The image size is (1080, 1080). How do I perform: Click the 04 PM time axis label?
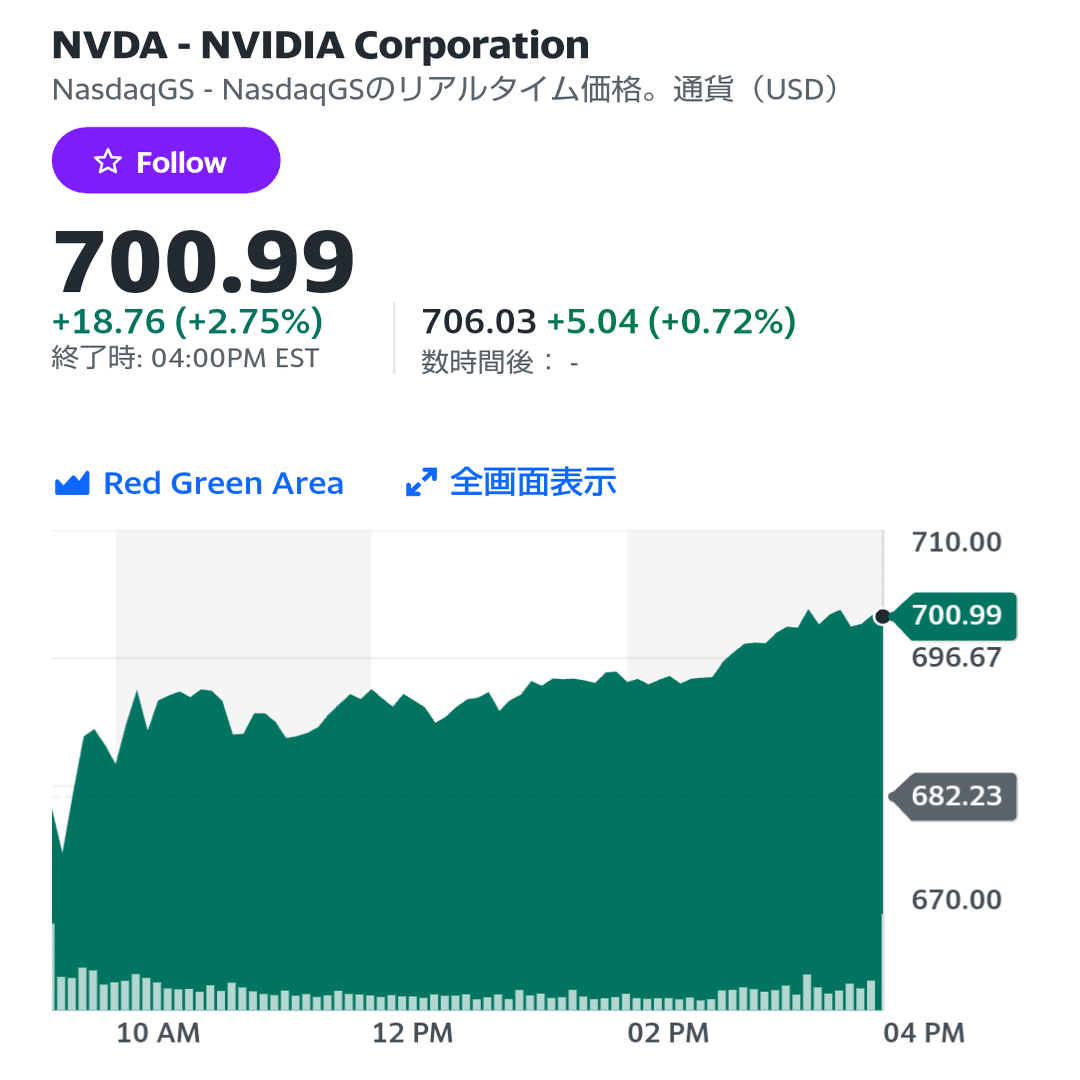924,1033
